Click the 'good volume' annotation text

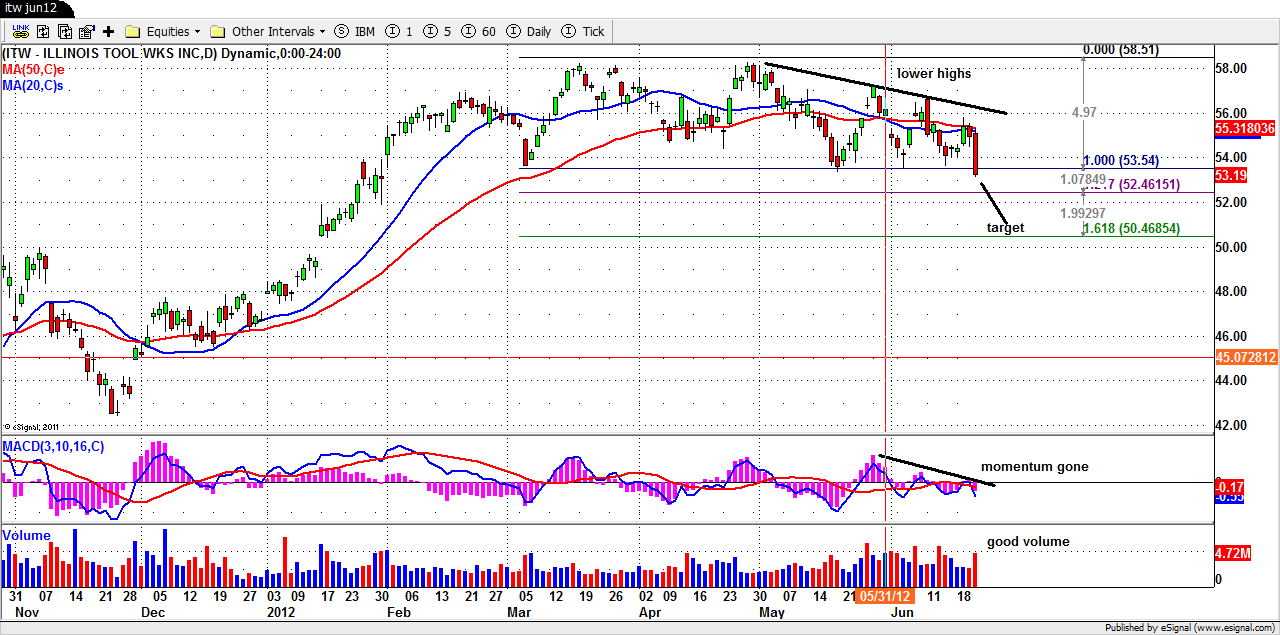point(1028,542)
